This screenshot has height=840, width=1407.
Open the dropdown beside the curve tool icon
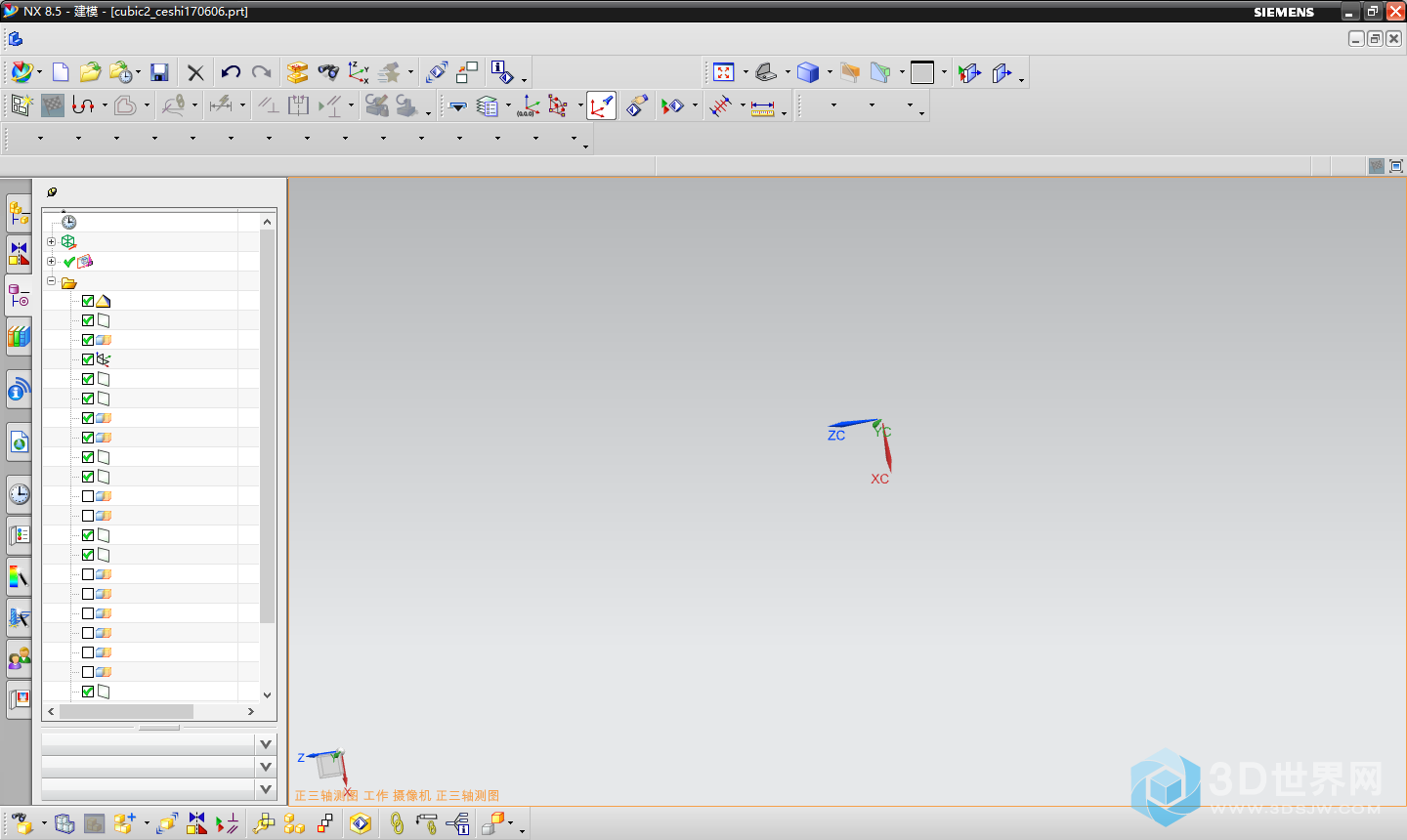(105, 105)
